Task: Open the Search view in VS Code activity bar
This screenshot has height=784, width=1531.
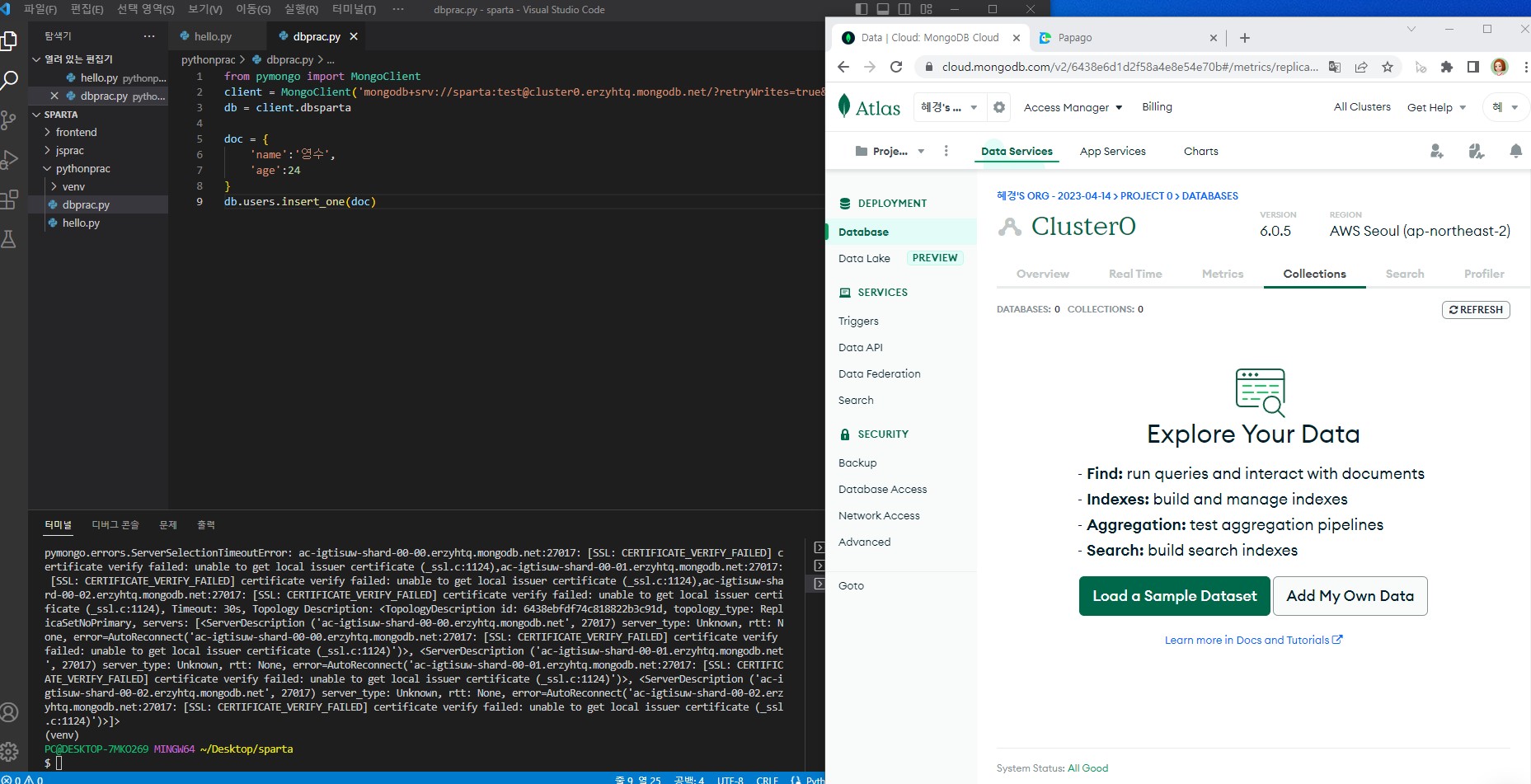Action: pos(9,80)
